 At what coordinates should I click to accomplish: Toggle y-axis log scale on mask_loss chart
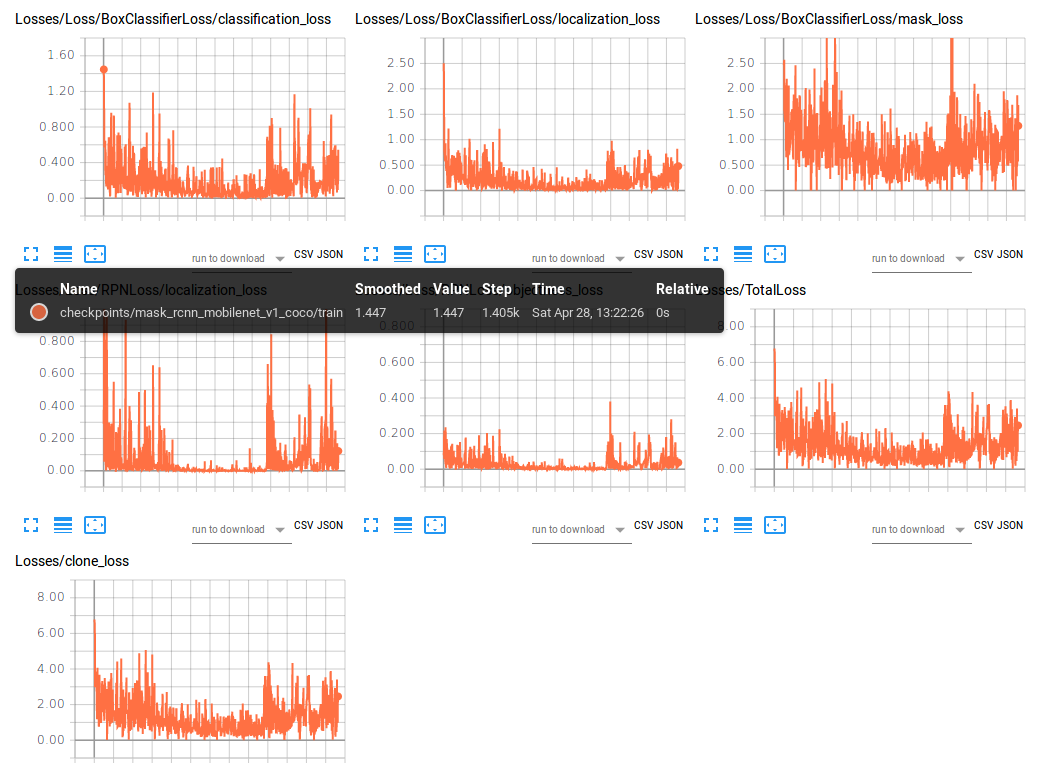click(x=743, y=254)
